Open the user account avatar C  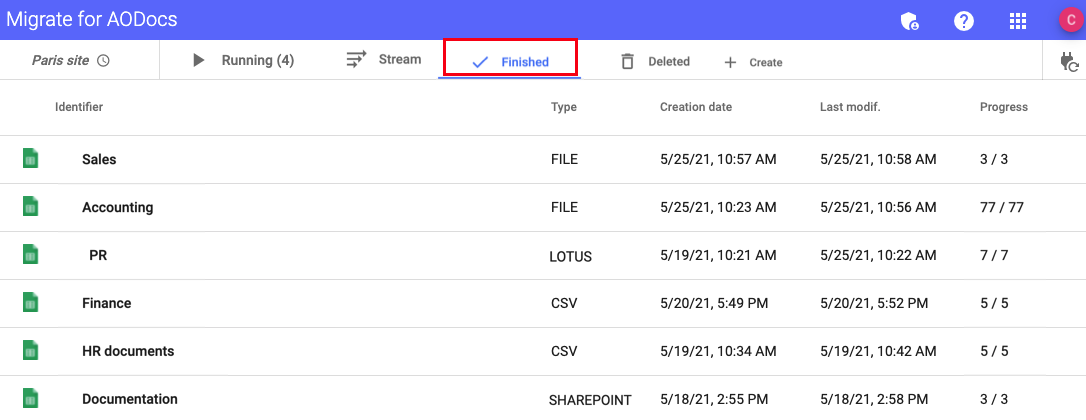[1071, 19]
